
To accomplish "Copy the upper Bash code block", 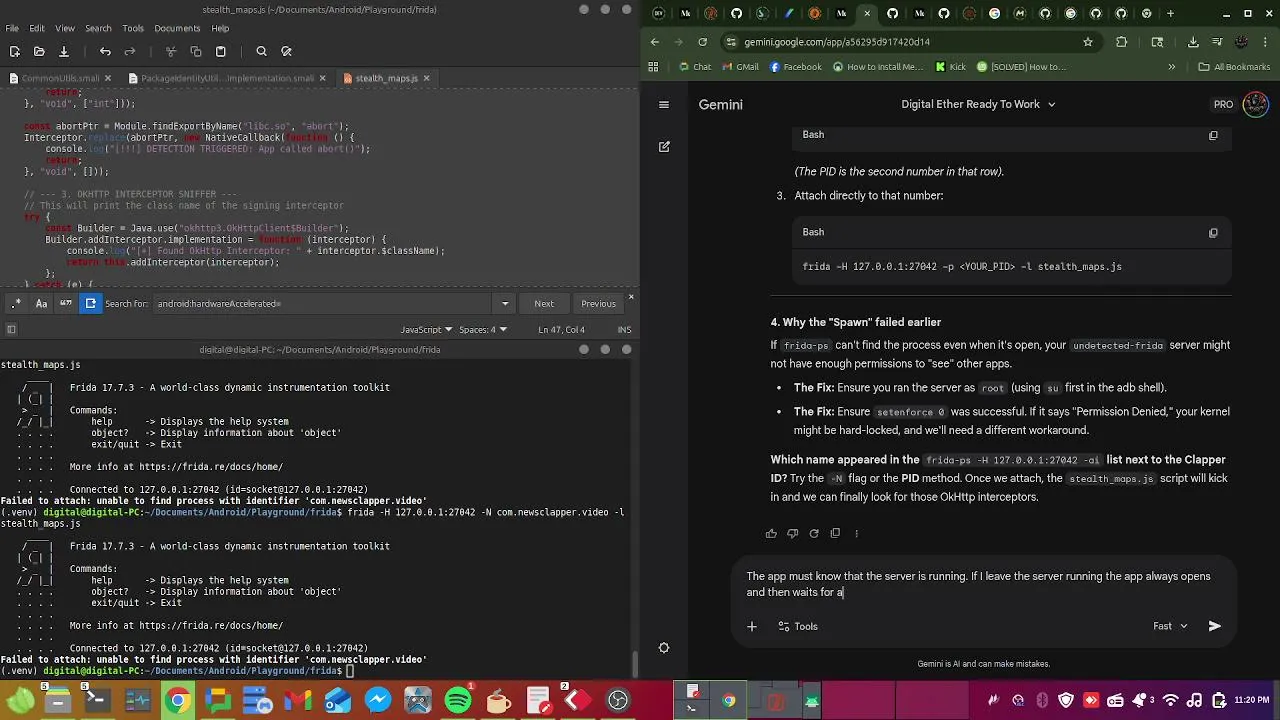I will click(x=1213, y=135).
